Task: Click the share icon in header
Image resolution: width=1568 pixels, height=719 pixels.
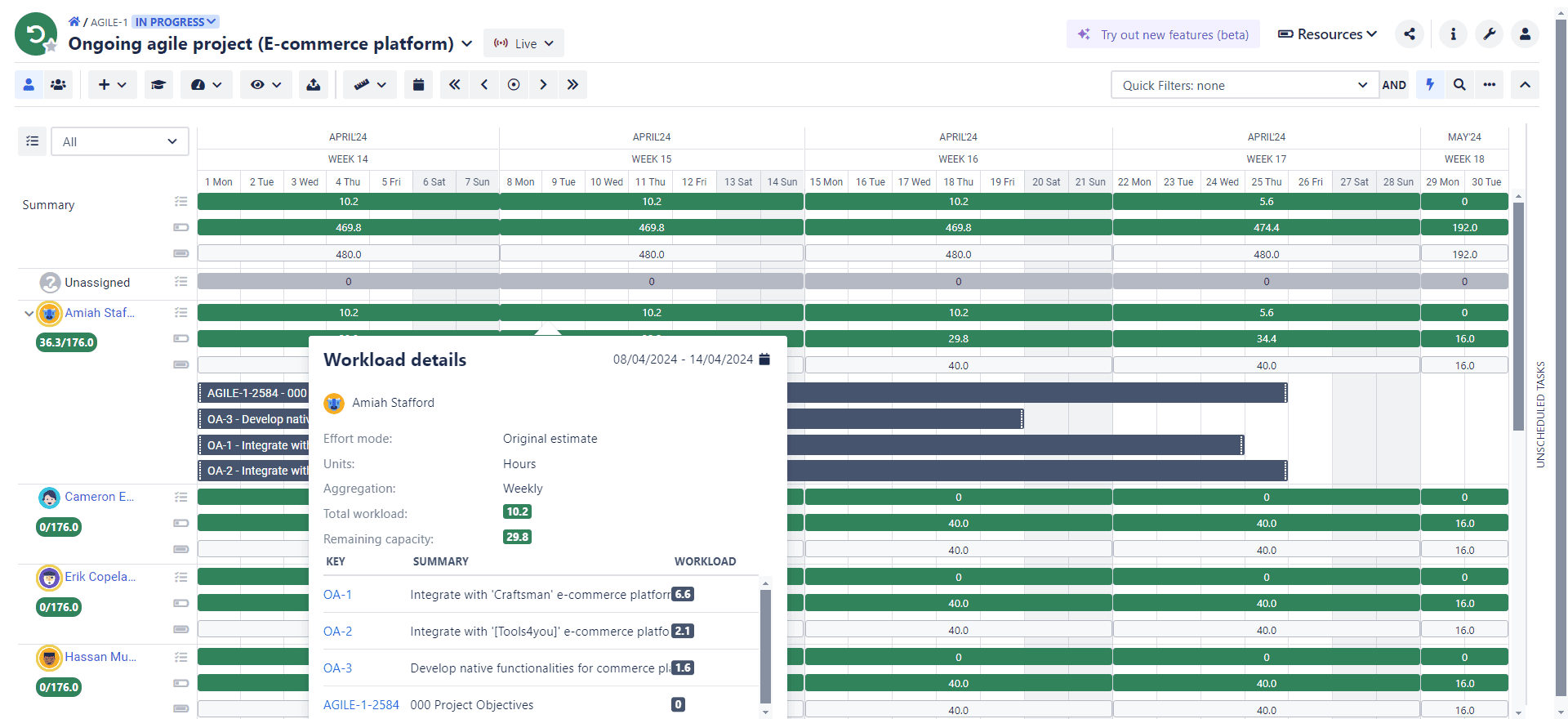Action: (1410, 34)
